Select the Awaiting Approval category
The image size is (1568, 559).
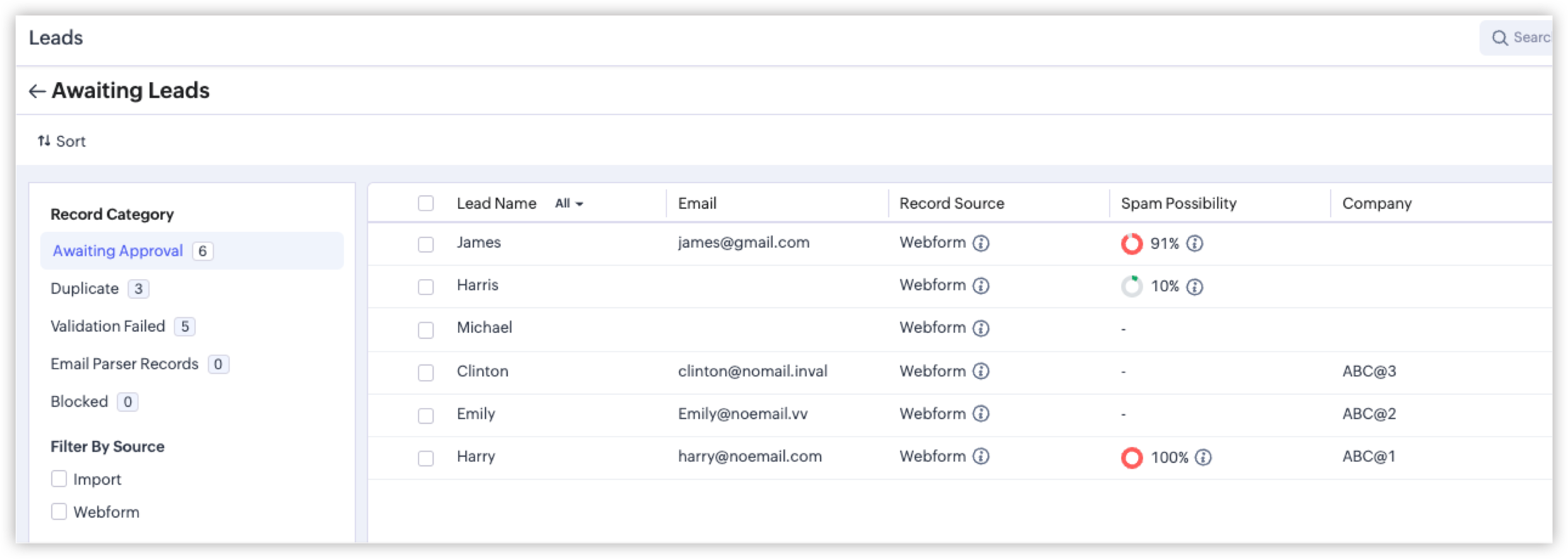tap(118, 251)
